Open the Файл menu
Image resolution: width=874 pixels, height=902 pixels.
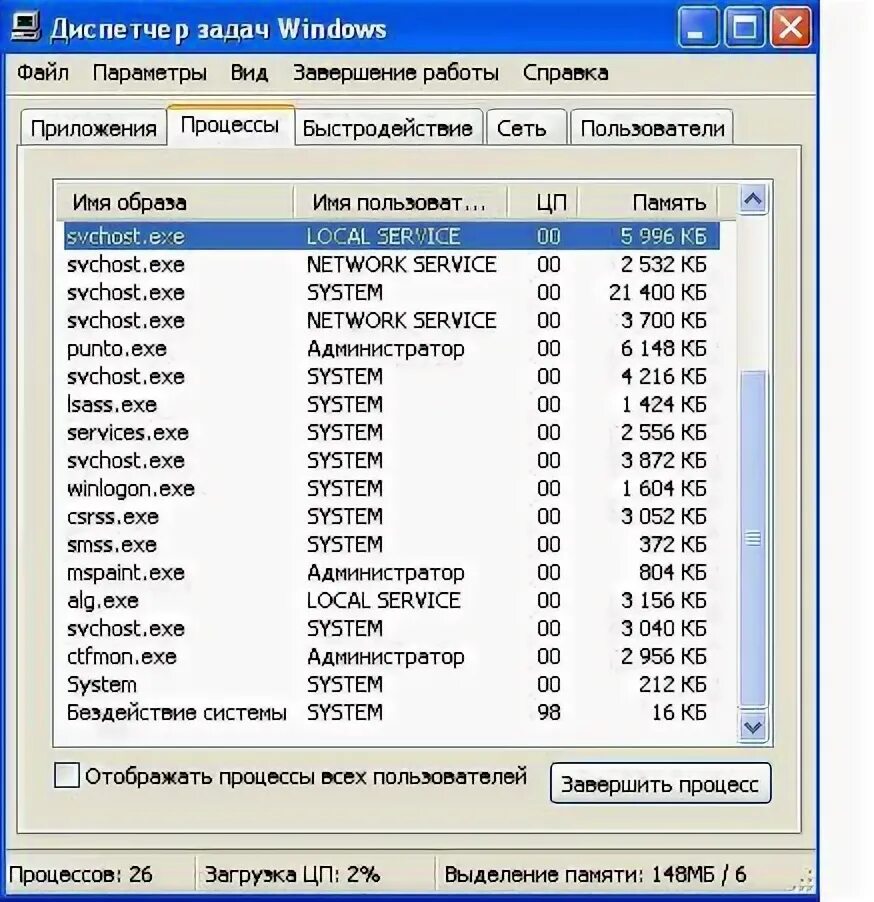coord(43,72)
